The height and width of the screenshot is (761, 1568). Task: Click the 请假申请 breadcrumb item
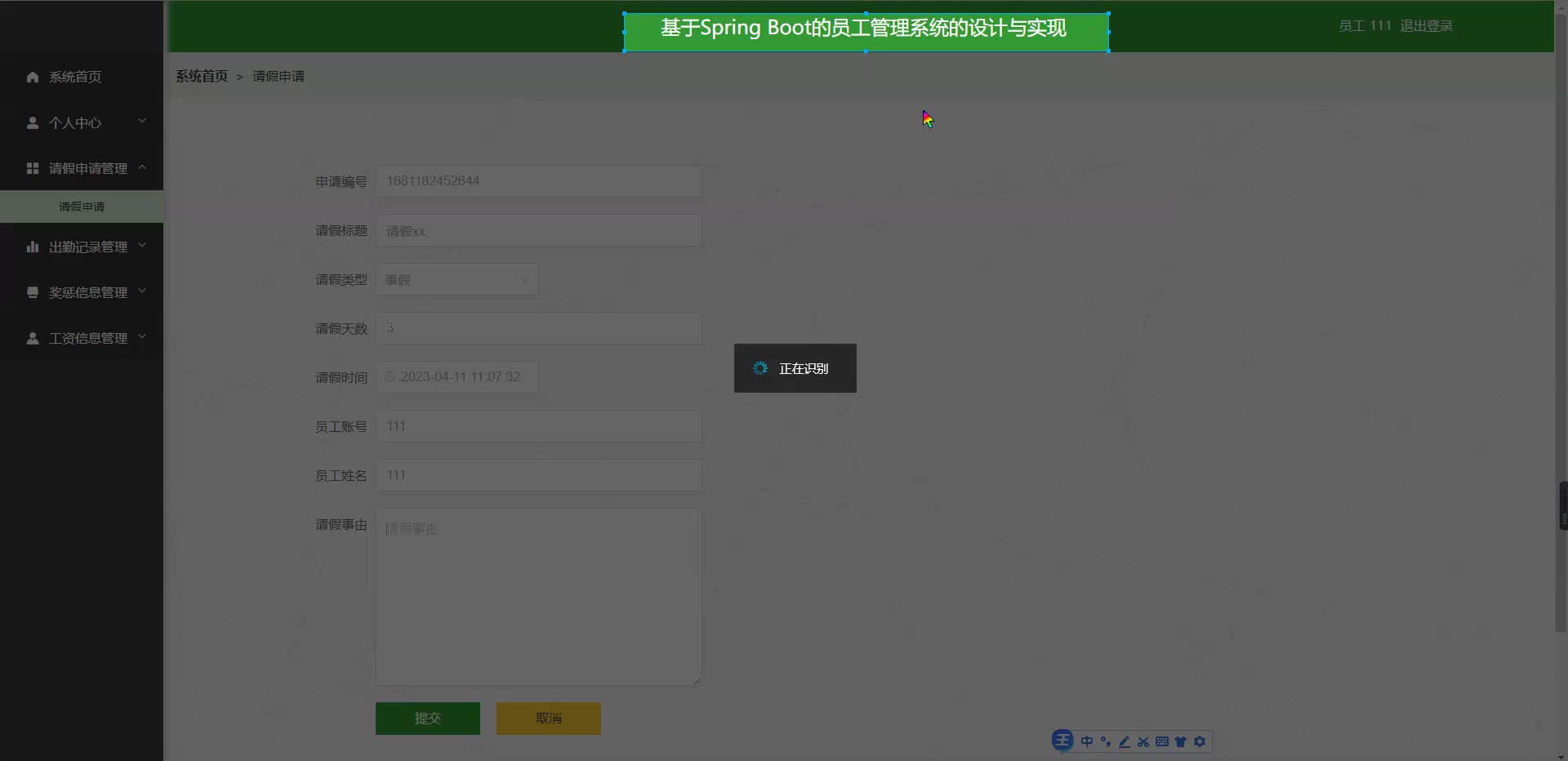278,76
